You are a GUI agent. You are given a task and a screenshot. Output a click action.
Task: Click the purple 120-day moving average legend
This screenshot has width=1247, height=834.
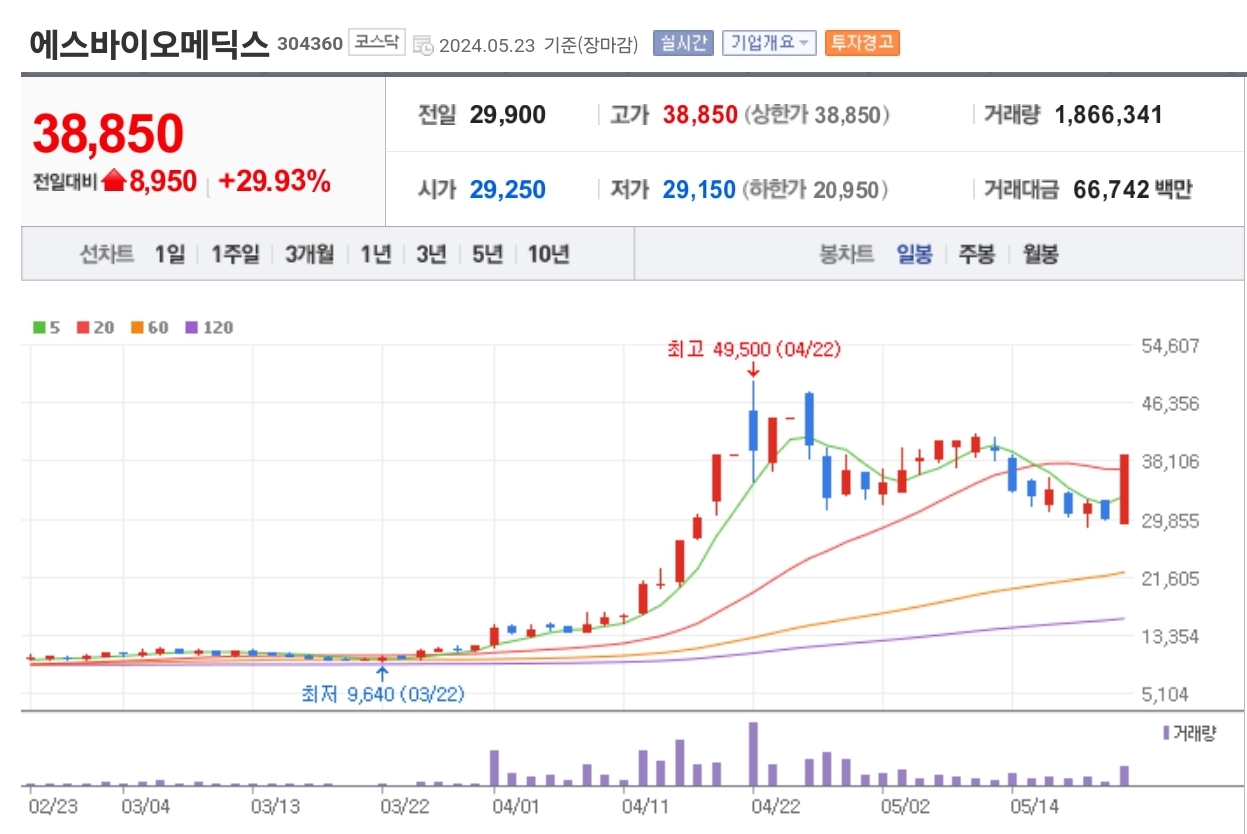[x=209, y=327]
